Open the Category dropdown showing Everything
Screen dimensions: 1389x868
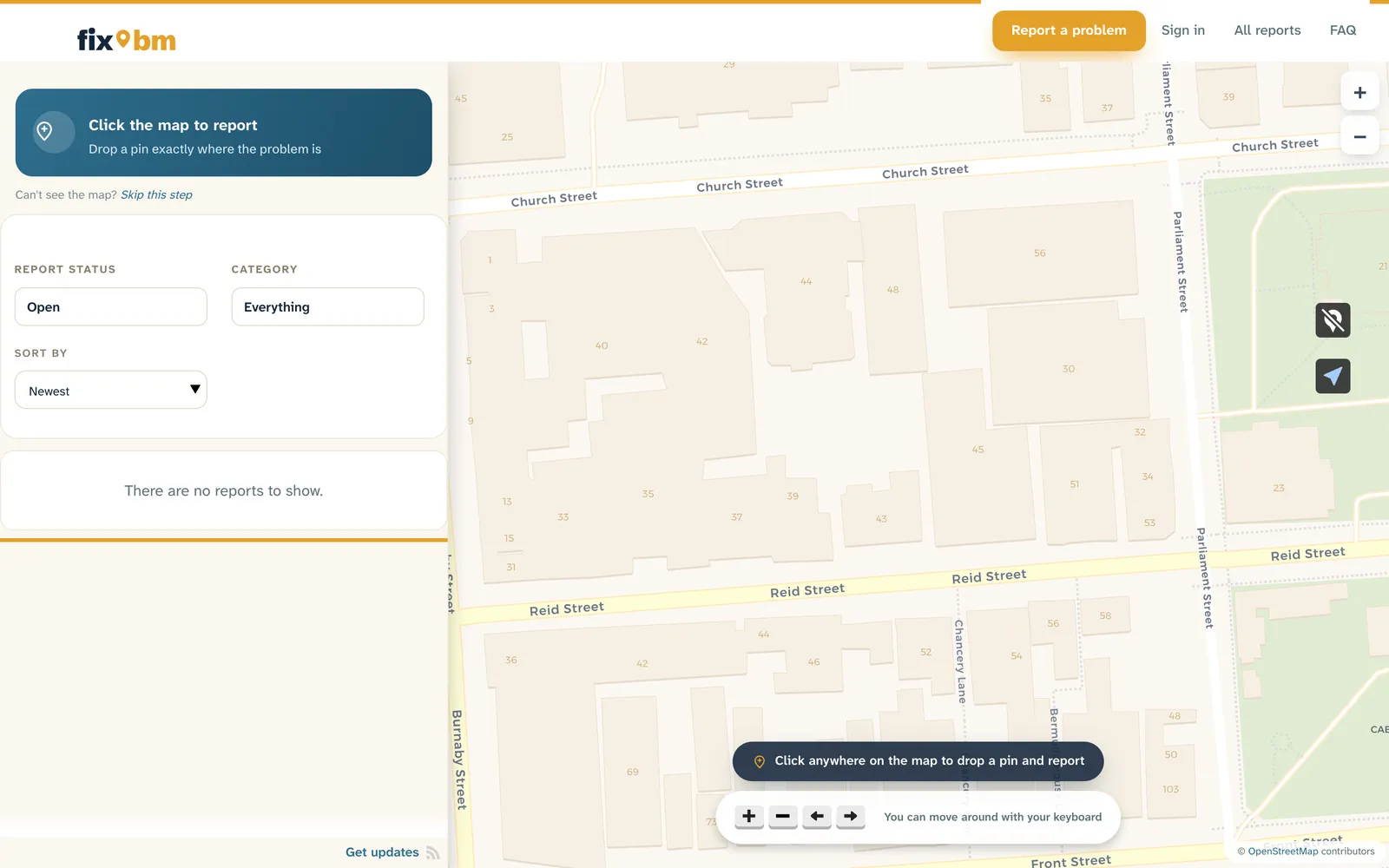(x=328, y=307)
